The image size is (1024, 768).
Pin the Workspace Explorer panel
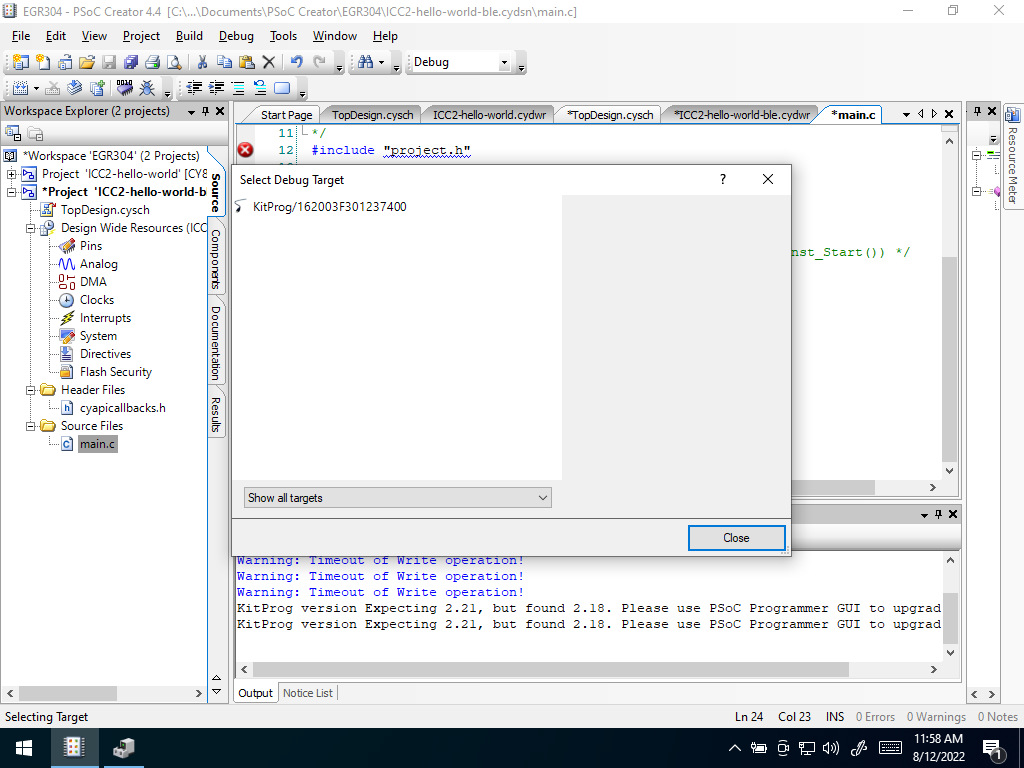(x=205, y=111)
